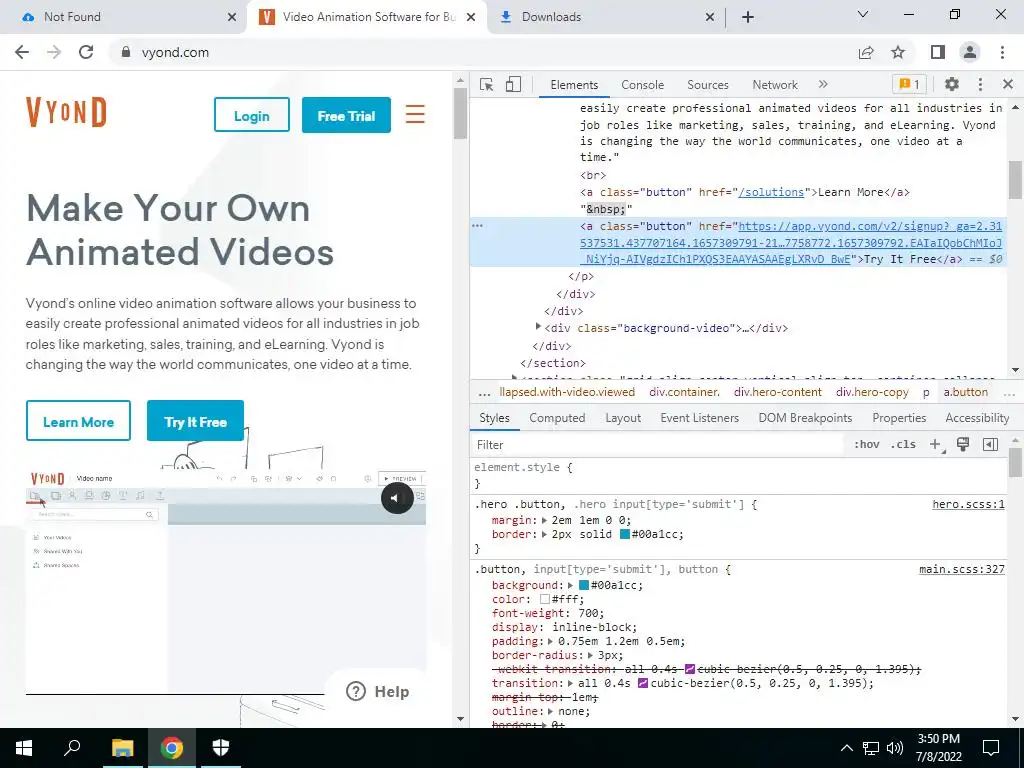Add a new style rule plus icon

pyautogui.click(x=936, y=445)
